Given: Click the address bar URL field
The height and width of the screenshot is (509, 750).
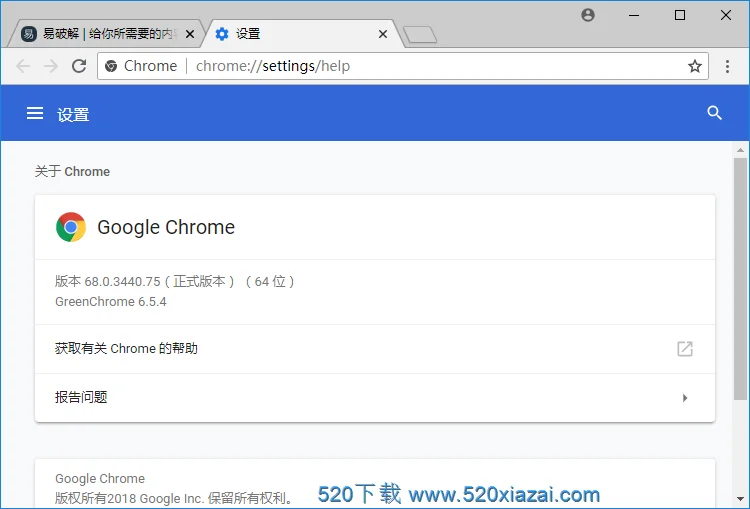Looking at the screenshot, I should [x=402, y=66].
